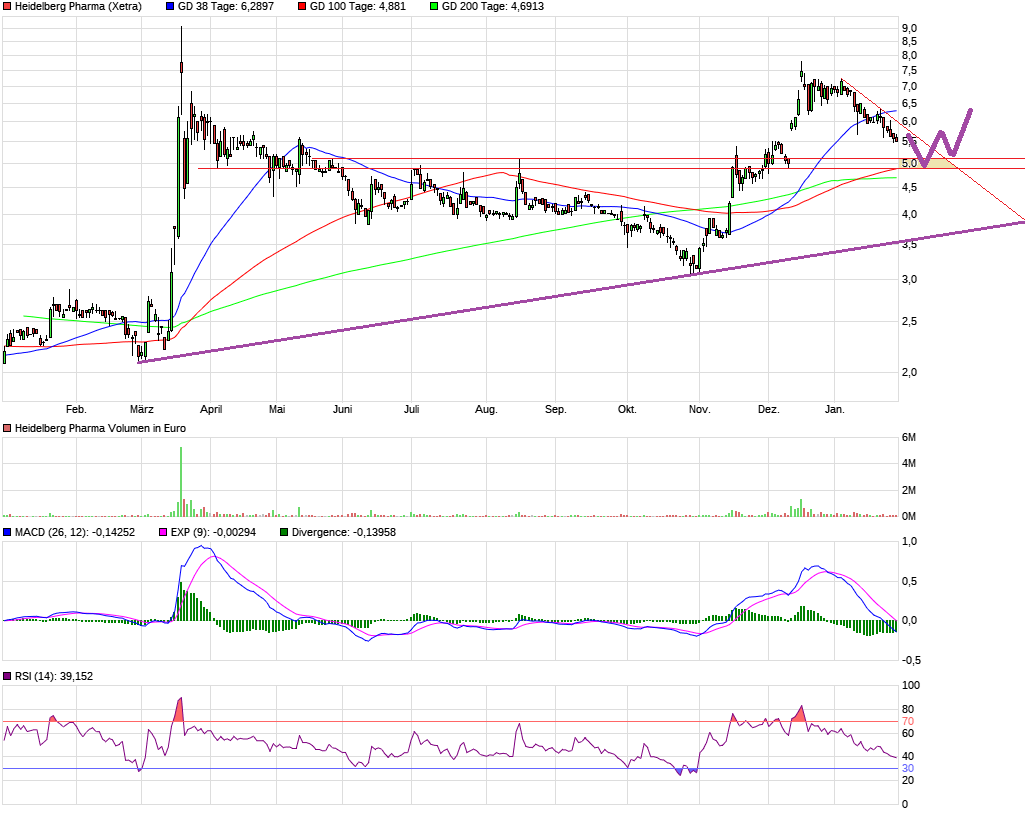Click the 'GD 100 Tage: 4,881' label
Screen dimensions: 1025x814
click(x=358, y=7)
